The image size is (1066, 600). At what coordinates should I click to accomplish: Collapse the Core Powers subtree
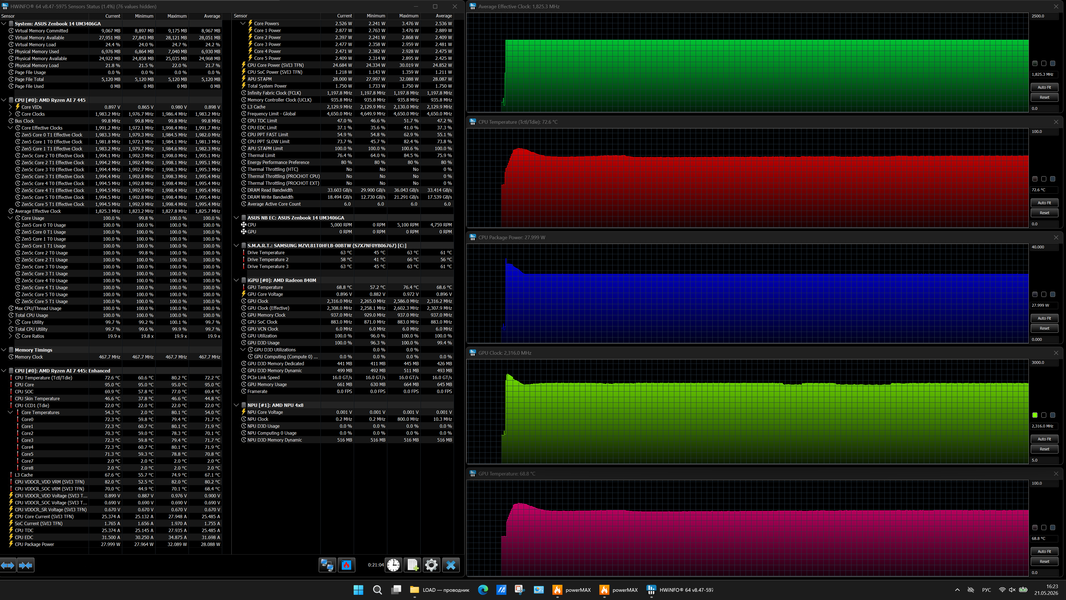(x=243, y=23)
